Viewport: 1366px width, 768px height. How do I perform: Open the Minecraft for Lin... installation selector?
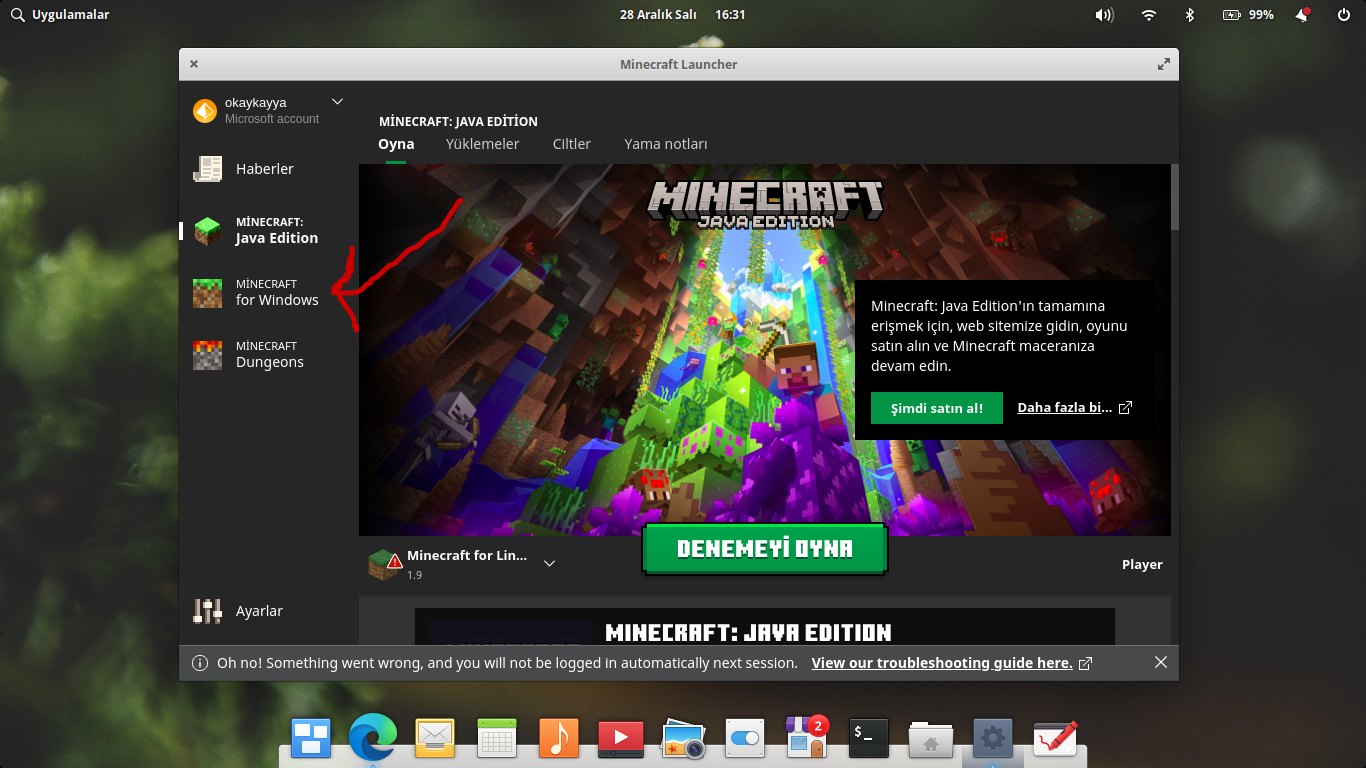tap(462, 564)
